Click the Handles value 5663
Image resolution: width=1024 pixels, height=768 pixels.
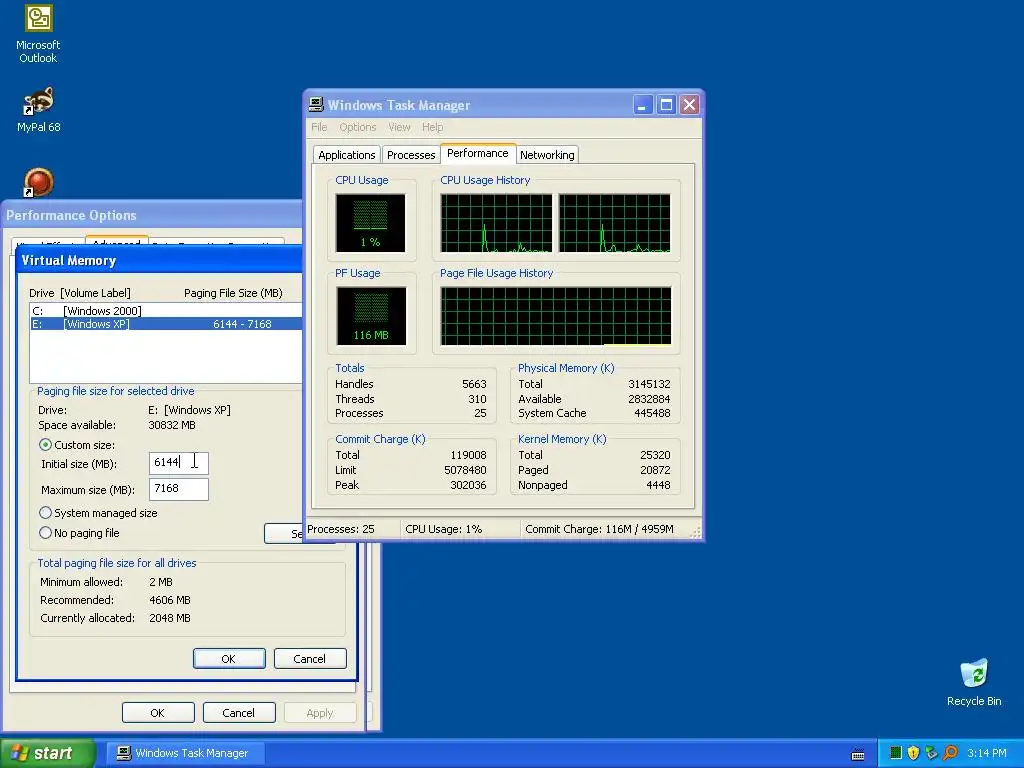(x=474, y=384)
